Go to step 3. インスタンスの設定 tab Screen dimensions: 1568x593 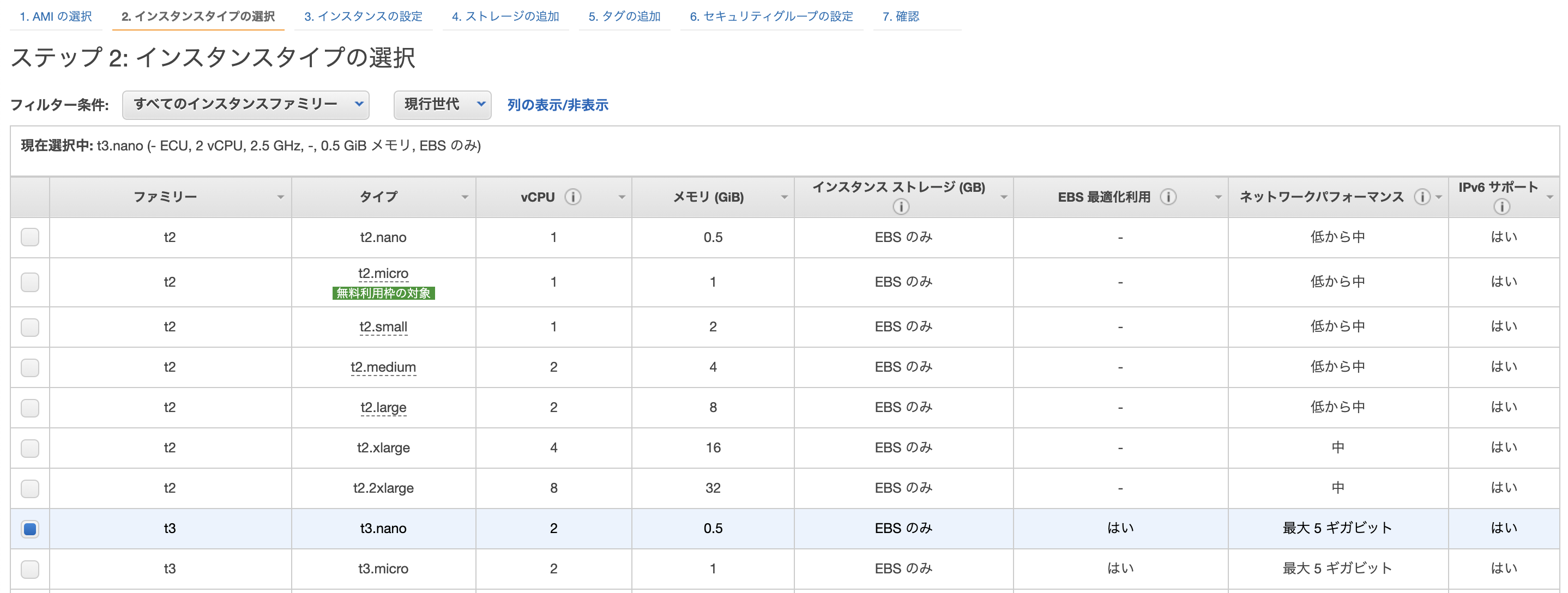pyautogui.click(x=364, y=16)
